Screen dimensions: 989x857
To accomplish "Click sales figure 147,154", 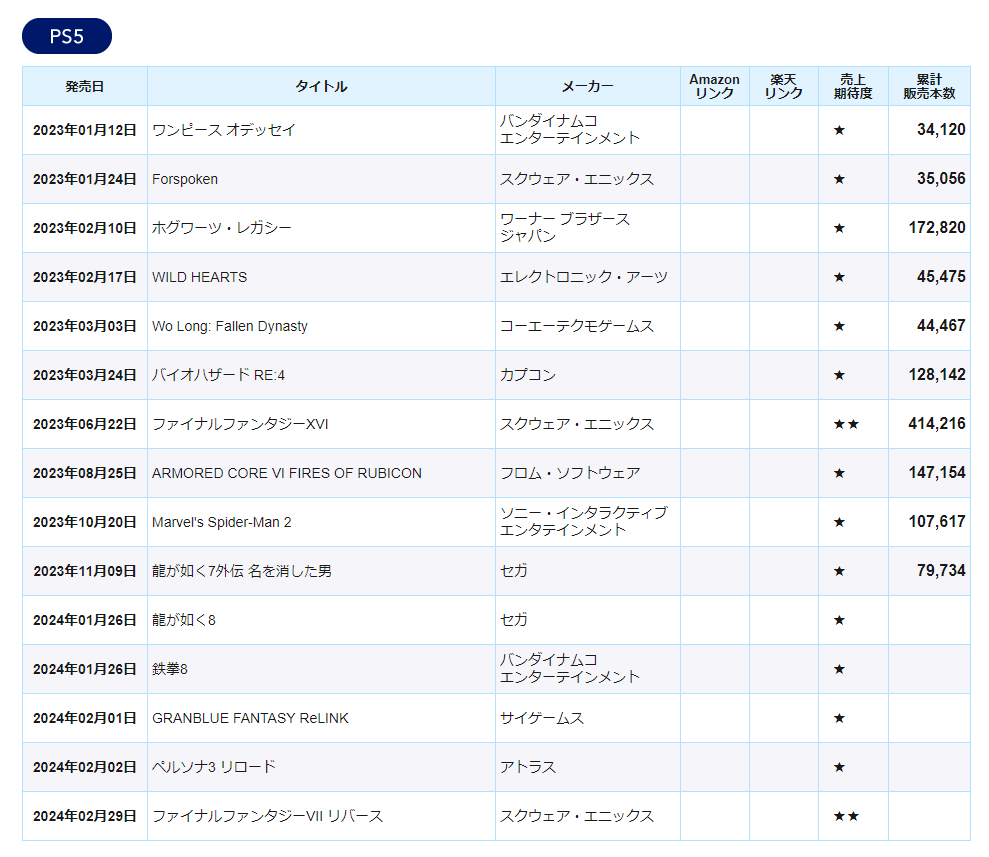I will click(937, 472).
